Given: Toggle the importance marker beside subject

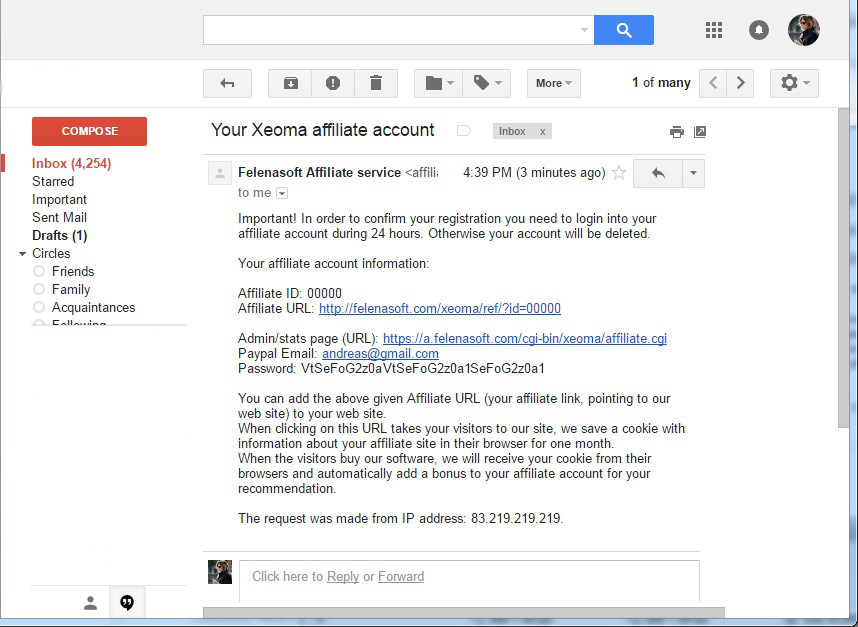Looking at the screenshot, I should 463,131.
